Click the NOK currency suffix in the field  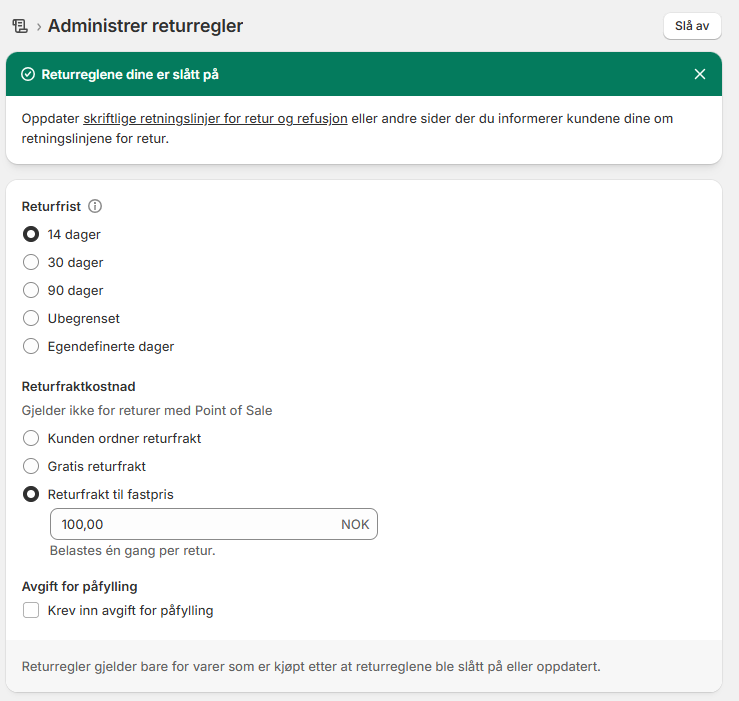coord(355,525)
